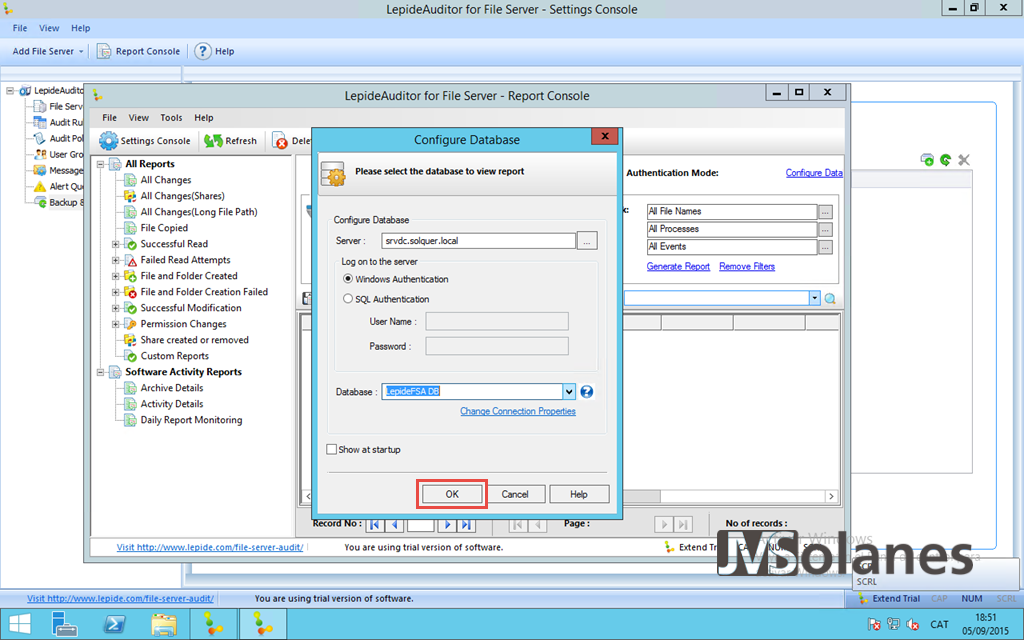
Task: Click the Delete icon in Report Console toolbar
Action: click(x=280, y=141)
